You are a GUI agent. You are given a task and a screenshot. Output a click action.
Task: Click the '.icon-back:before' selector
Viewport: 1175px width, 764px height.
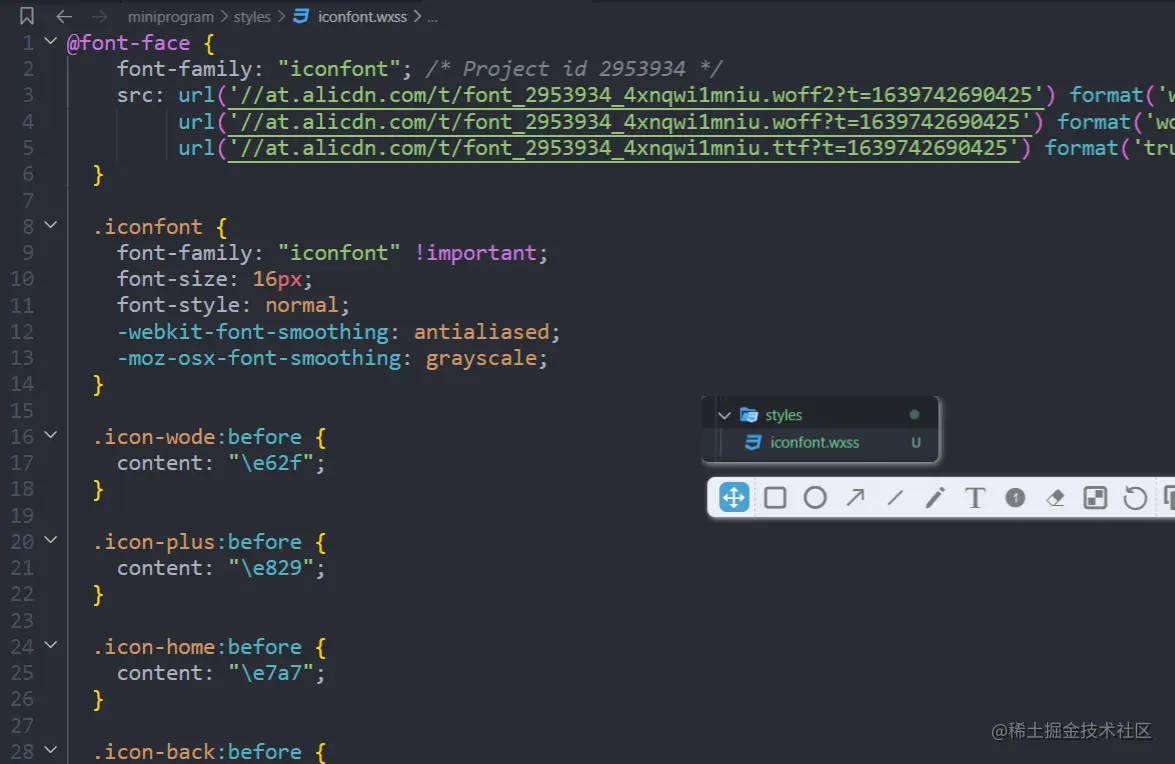(x=197, y=751)
